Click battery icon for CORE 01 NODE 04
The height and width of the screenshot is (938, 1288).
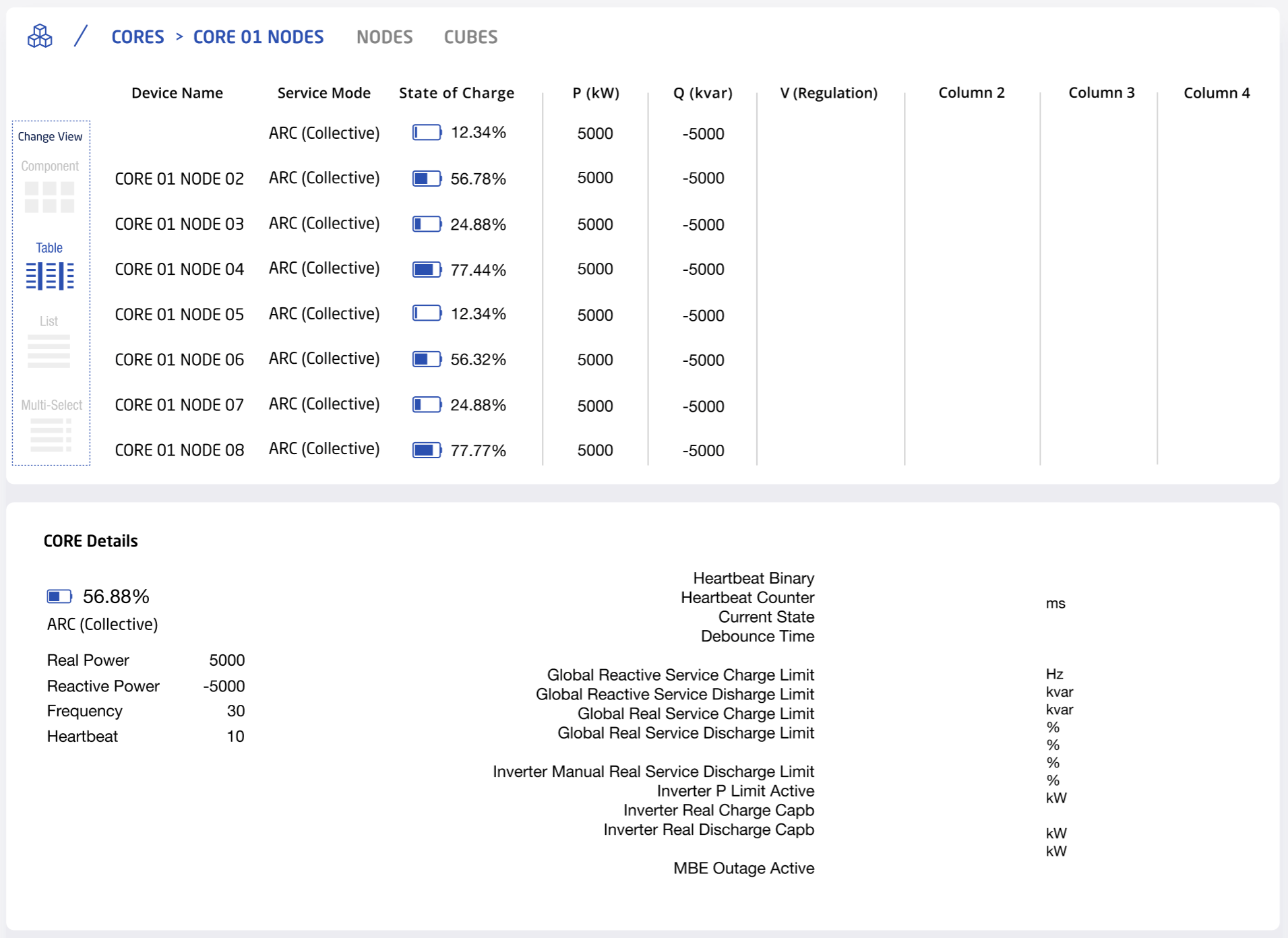[x=427, y=270]
